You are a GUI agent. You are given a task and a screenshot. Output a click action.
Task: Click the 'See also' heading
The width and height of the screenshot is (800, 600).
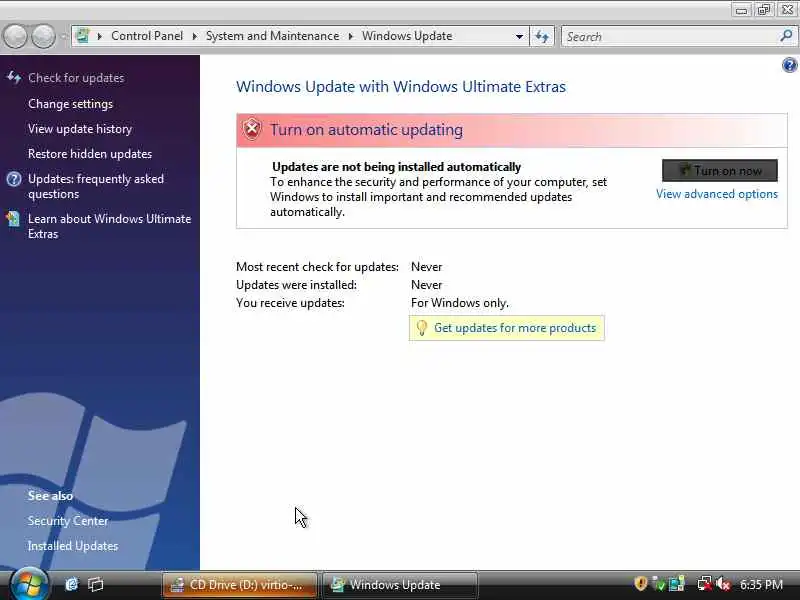tap(51, 495)
